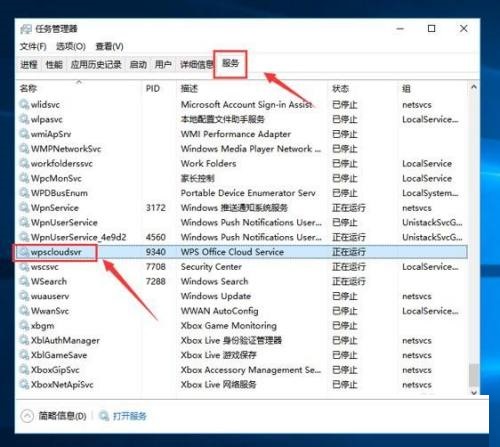The width and height of the screenshot is (500, 447).
Task: Sort by the 状态 column header
Action: click(x=363, y=88)
